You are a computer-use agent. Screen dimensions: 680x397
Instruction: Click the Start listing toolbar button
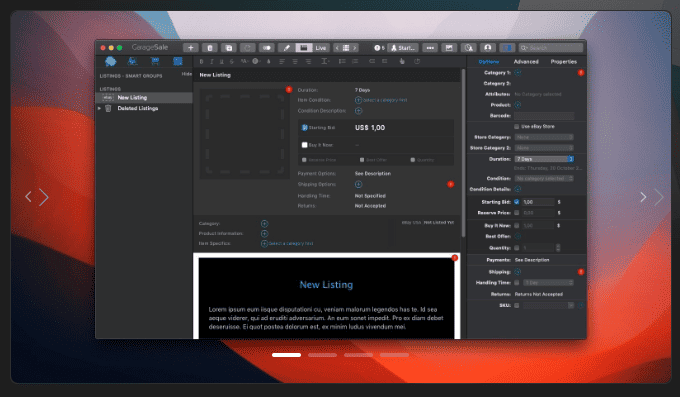[403, 48]
